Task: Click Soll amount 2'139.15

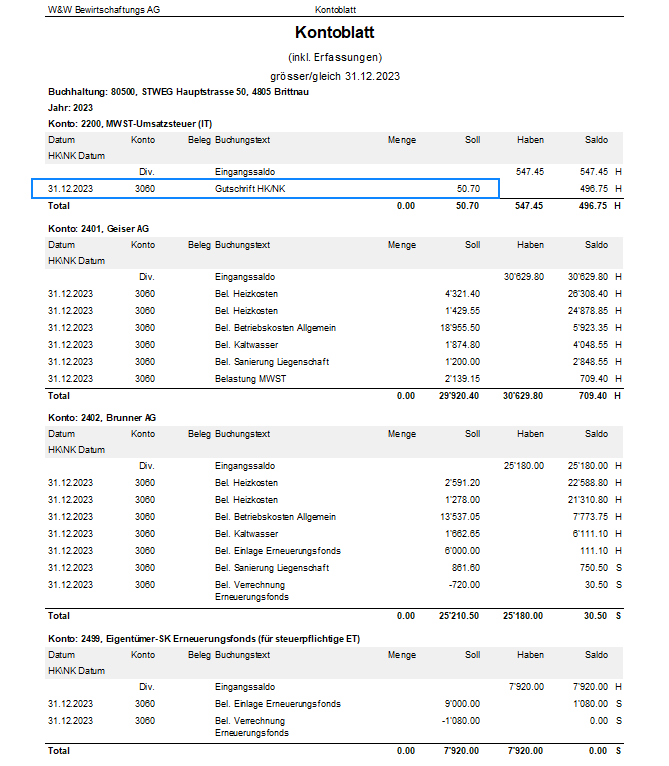Action: 462,379
